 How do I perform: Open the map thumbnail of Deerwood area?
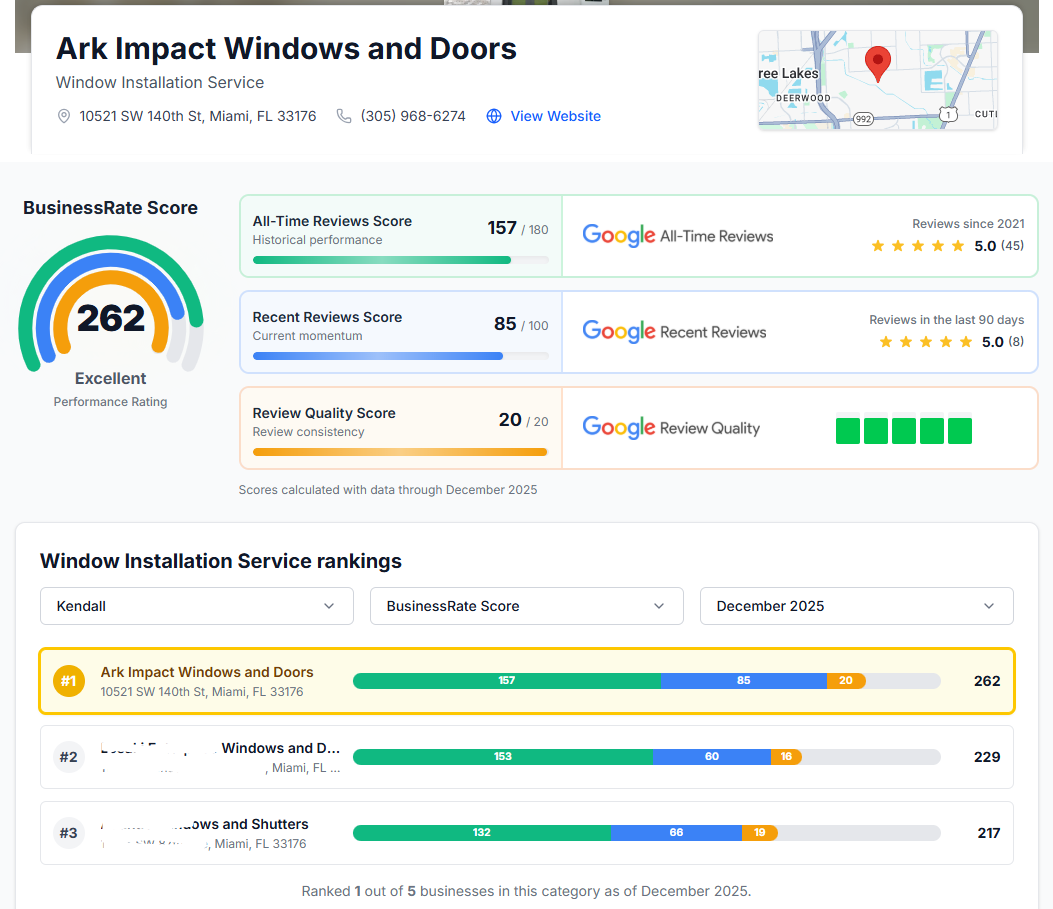tap(877, 80)
